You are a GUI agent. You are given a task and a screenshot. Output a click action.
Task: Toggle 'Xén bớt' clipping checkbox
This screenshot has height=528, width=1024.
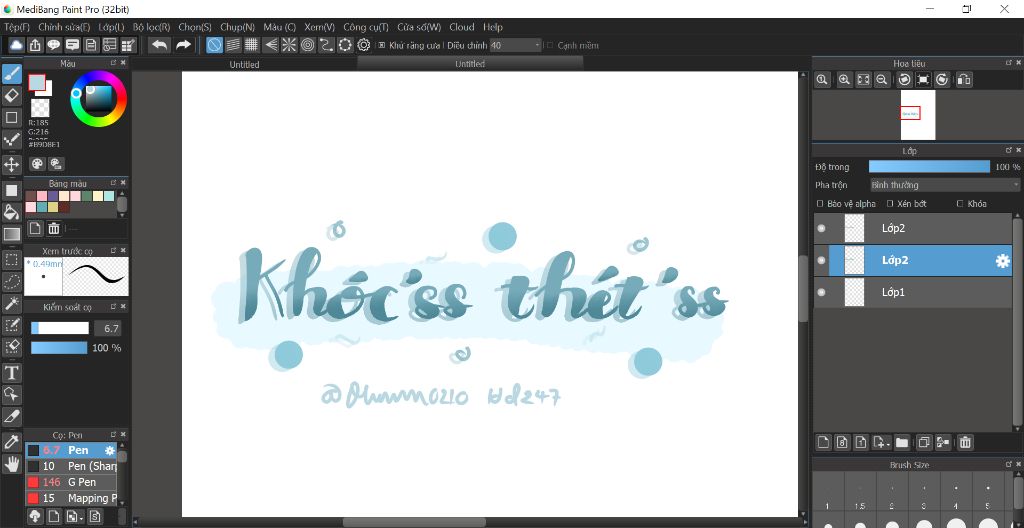pyautogui.click(x=890, y=204)
